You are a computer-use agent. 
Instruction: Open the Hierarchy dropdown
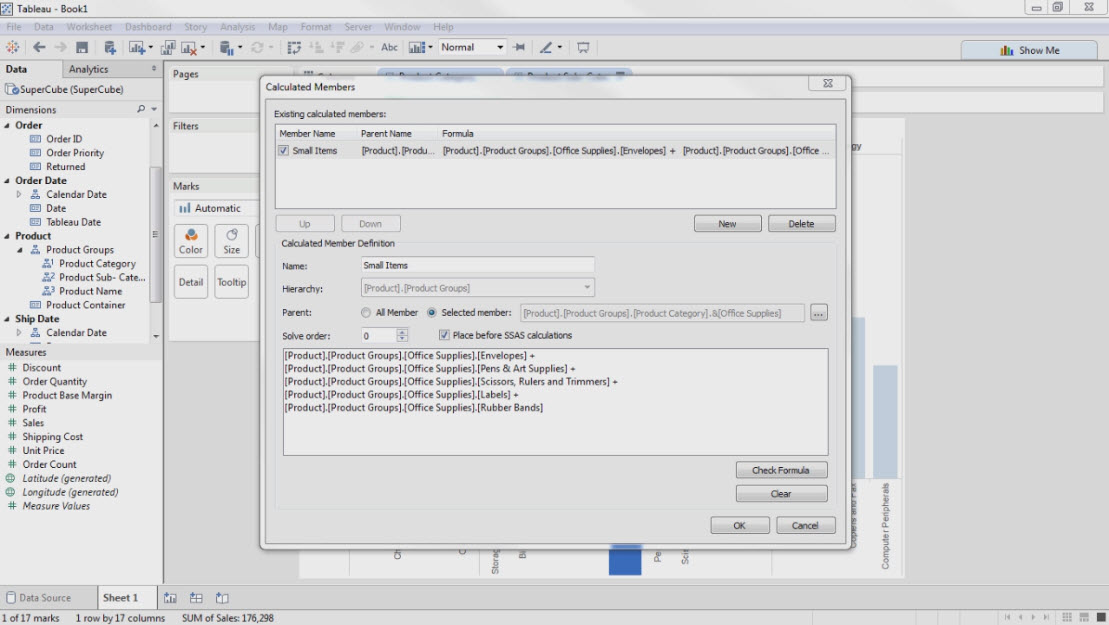(587, 288)
